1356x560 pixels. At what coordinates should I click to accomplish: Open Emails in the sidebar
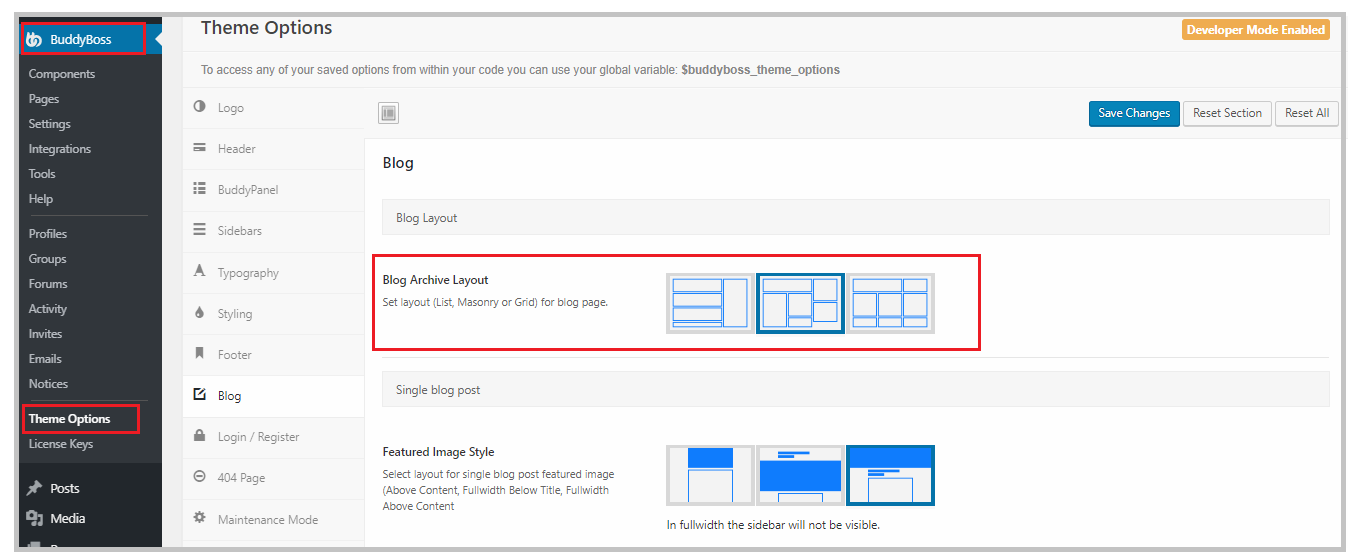point(45,359)
